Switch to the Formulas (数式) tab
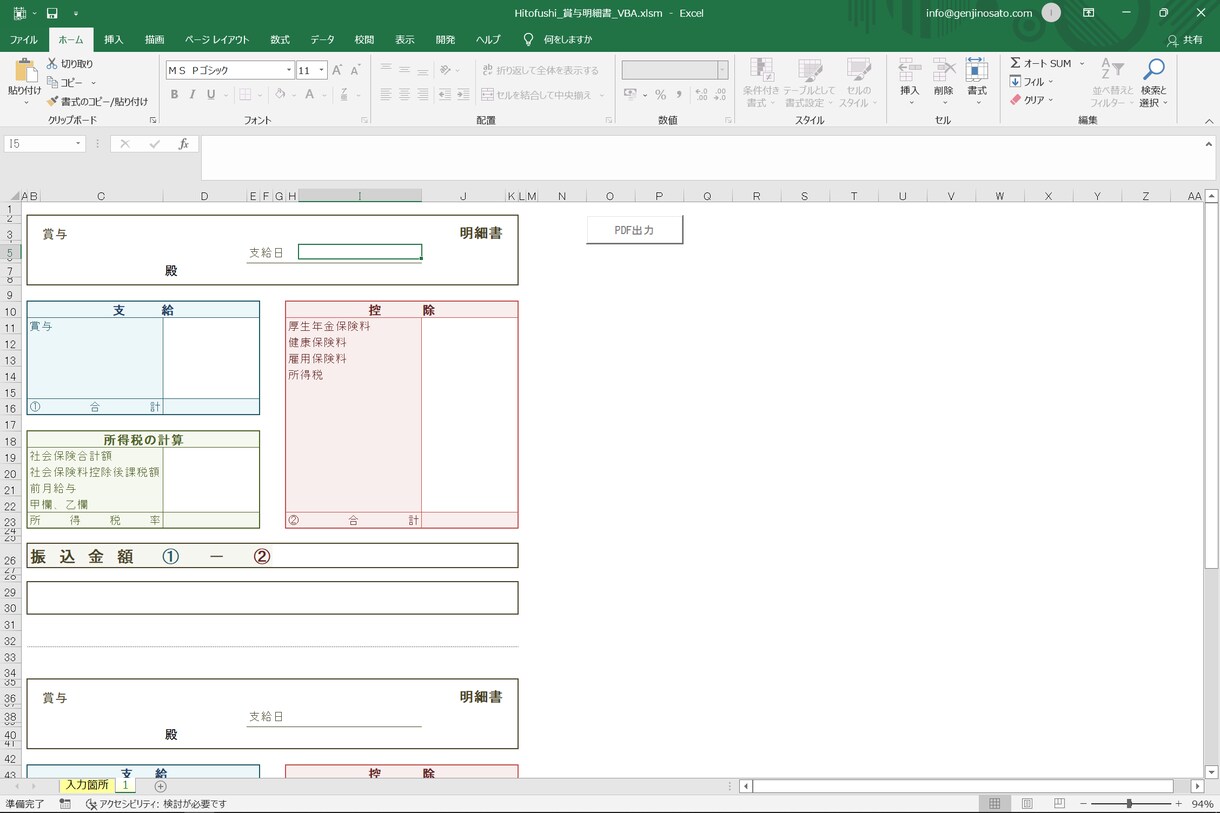The height and width of the screenshot is (813, 1220). [280, 40]
